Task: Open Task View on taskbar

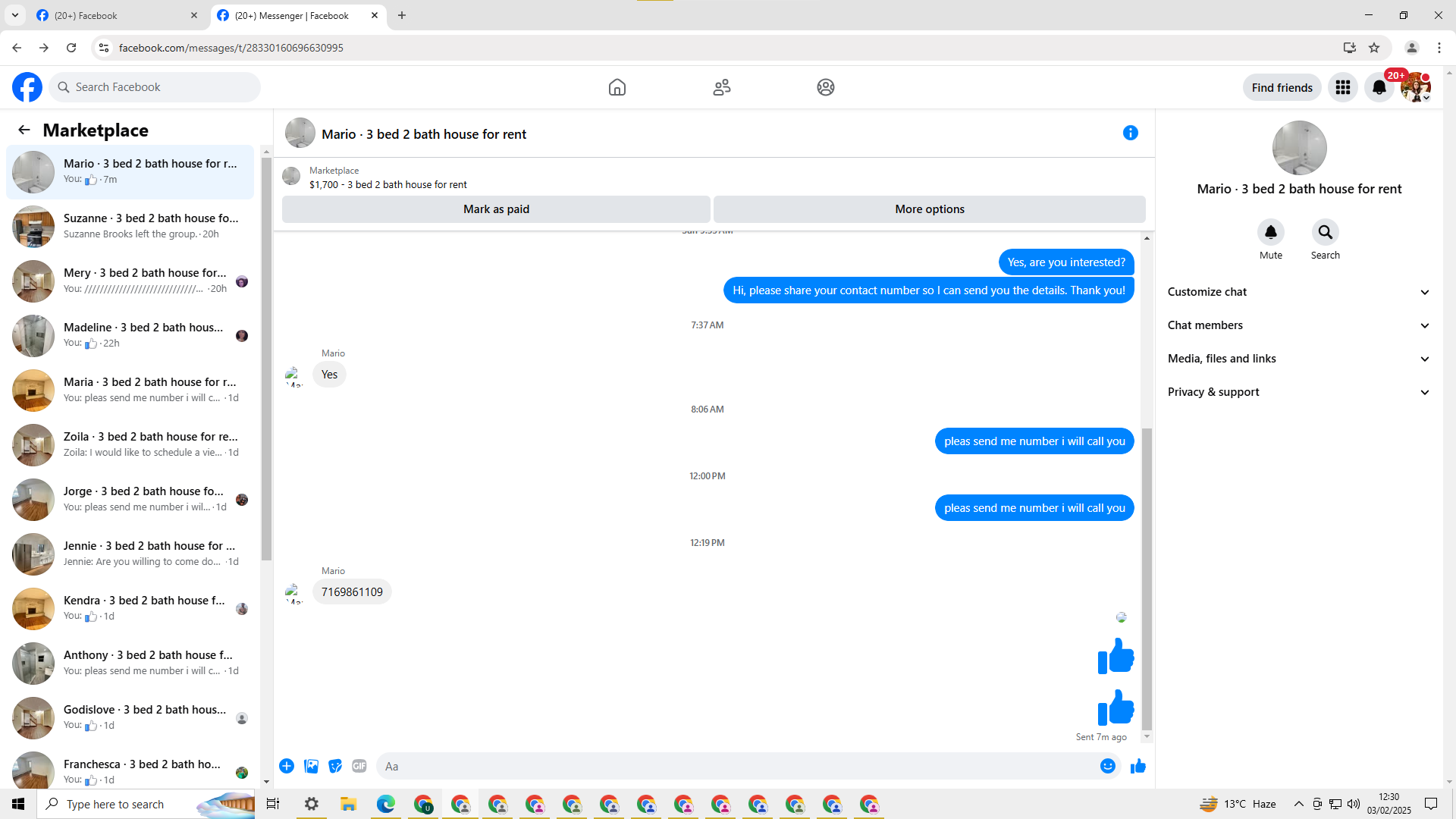Action: pyautogui.click(x=273, y=804)
